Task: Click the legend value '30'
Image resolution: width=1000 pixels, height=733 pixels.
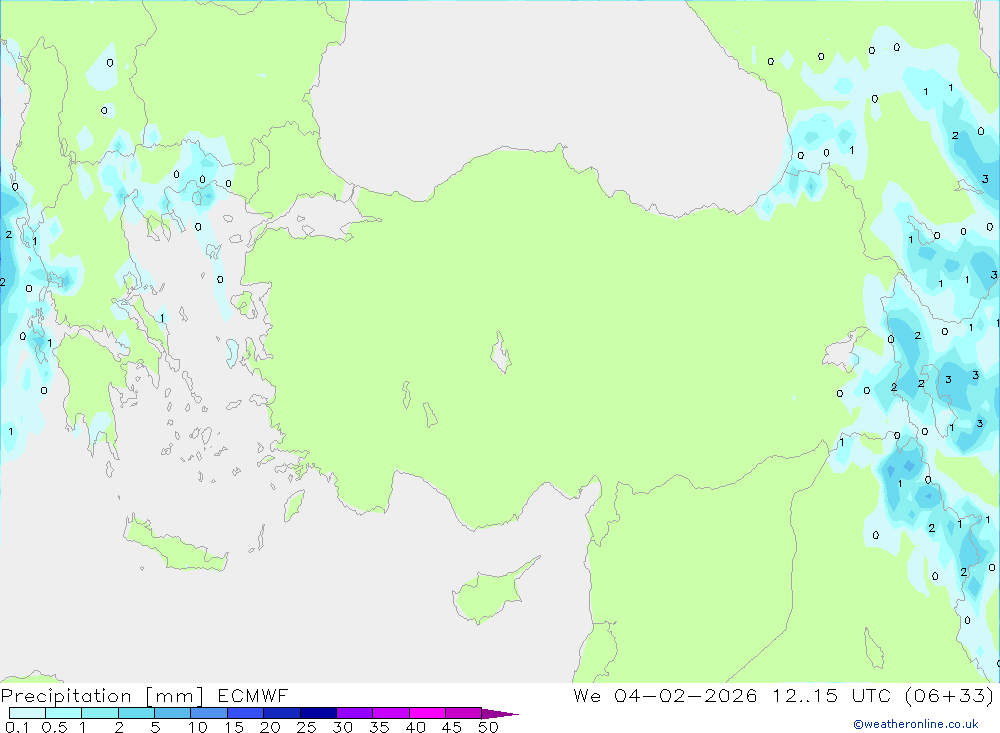Action: click(x=342, y=727)
